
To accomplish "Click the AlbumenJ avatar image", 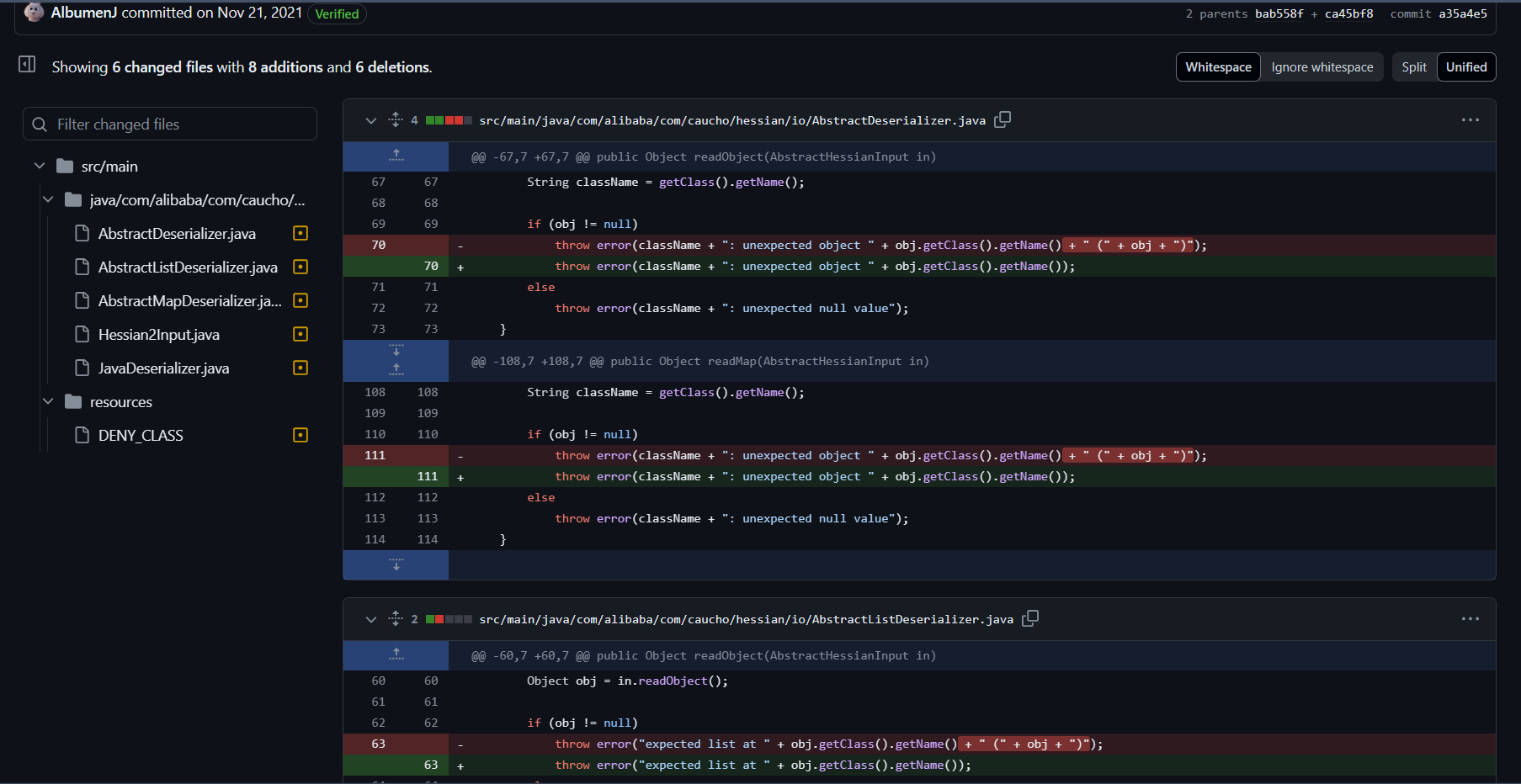I will point(34,12).
